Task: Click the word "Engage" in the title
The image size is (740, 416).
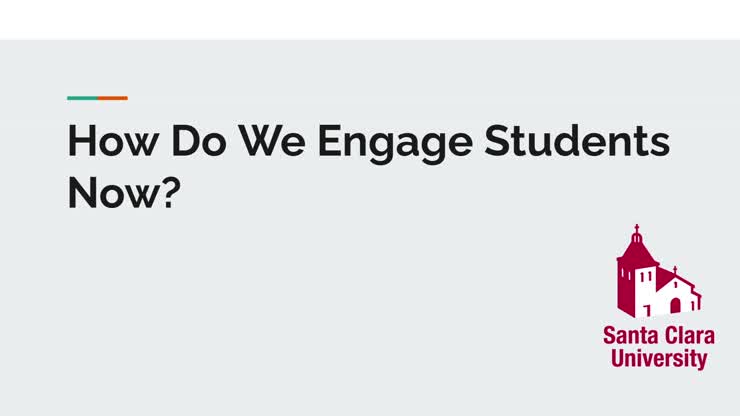Action: click(x=395, y=143)
